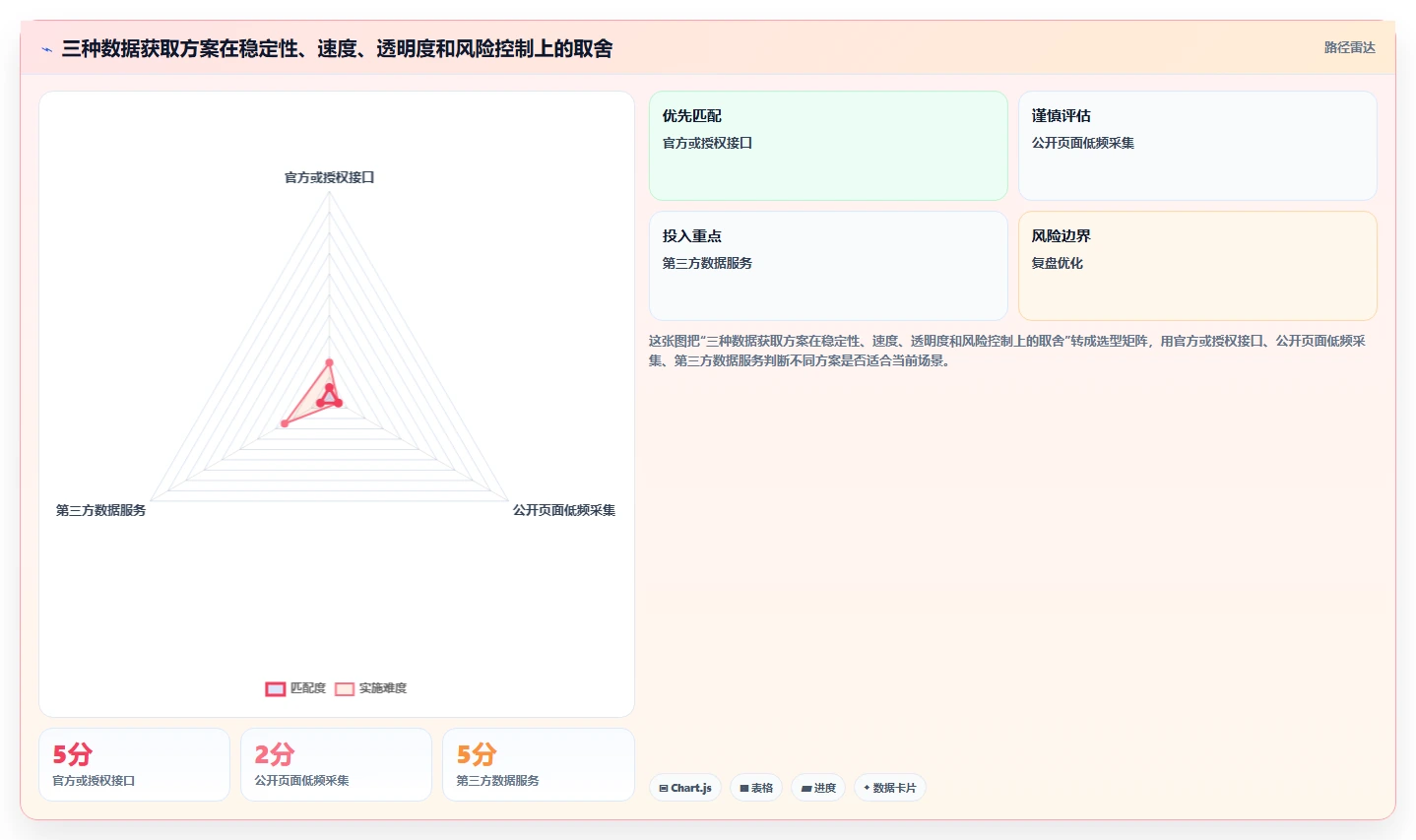Click 复盘优化 text in 风险边界 card
This screenshot has width=1416, height=840.
[1057, 263]
